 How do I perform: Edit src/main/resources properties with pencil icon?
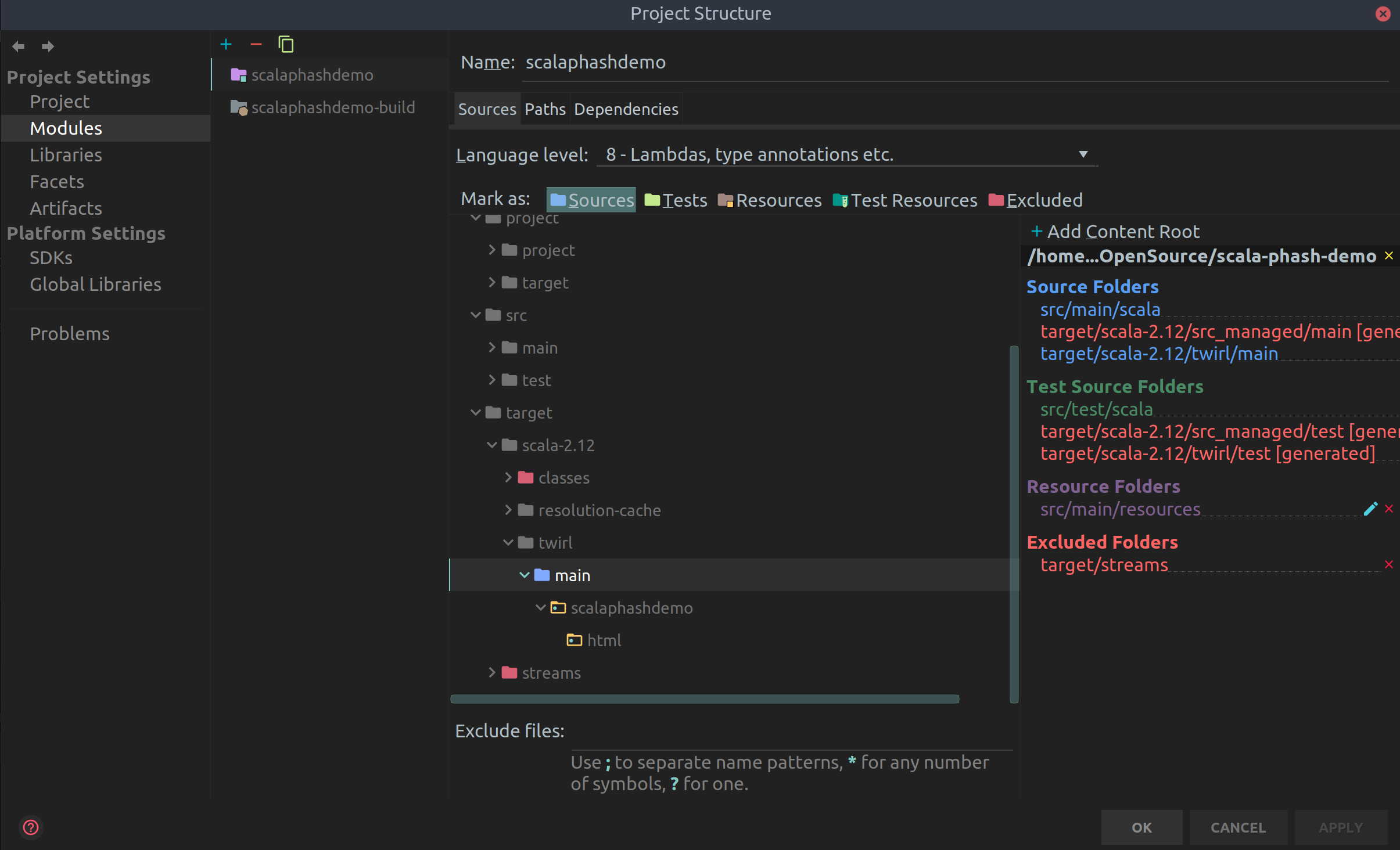click(1370, 509)
